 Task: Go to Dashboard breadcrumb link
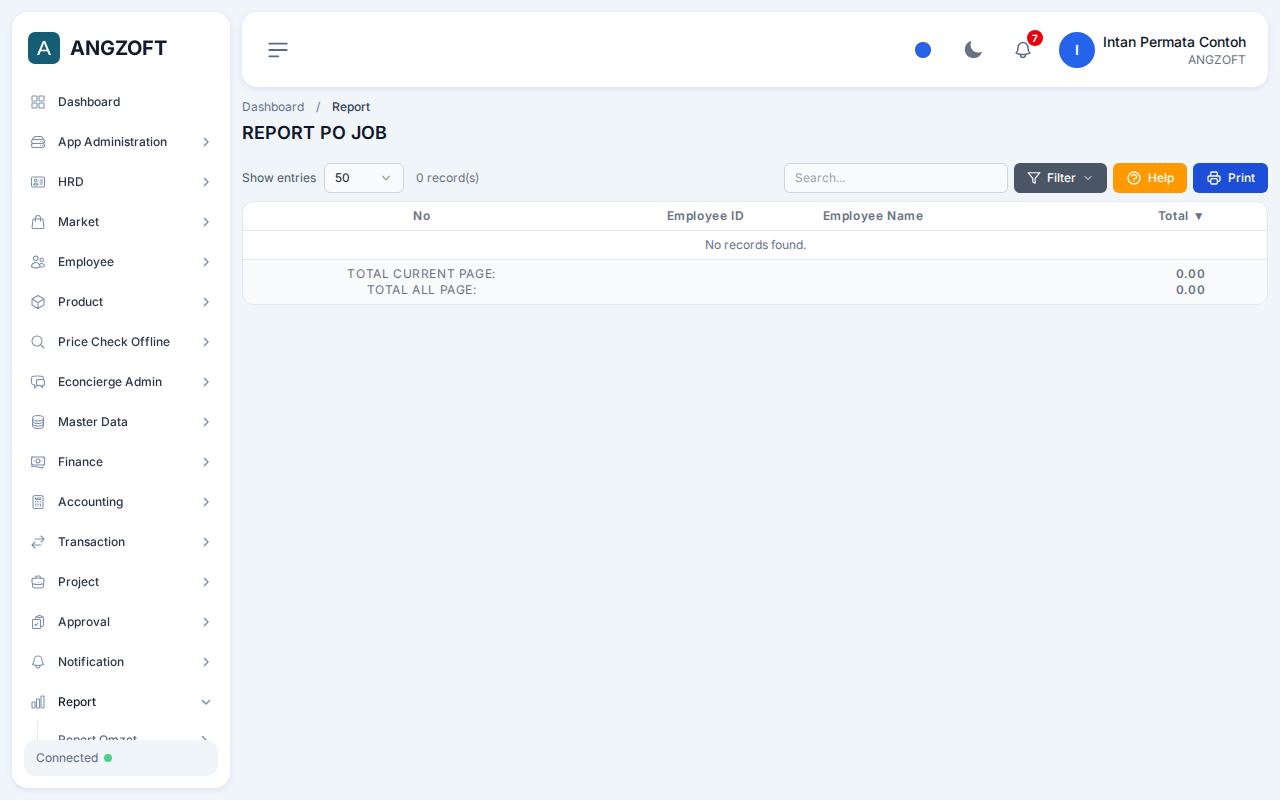click(273, 107)
